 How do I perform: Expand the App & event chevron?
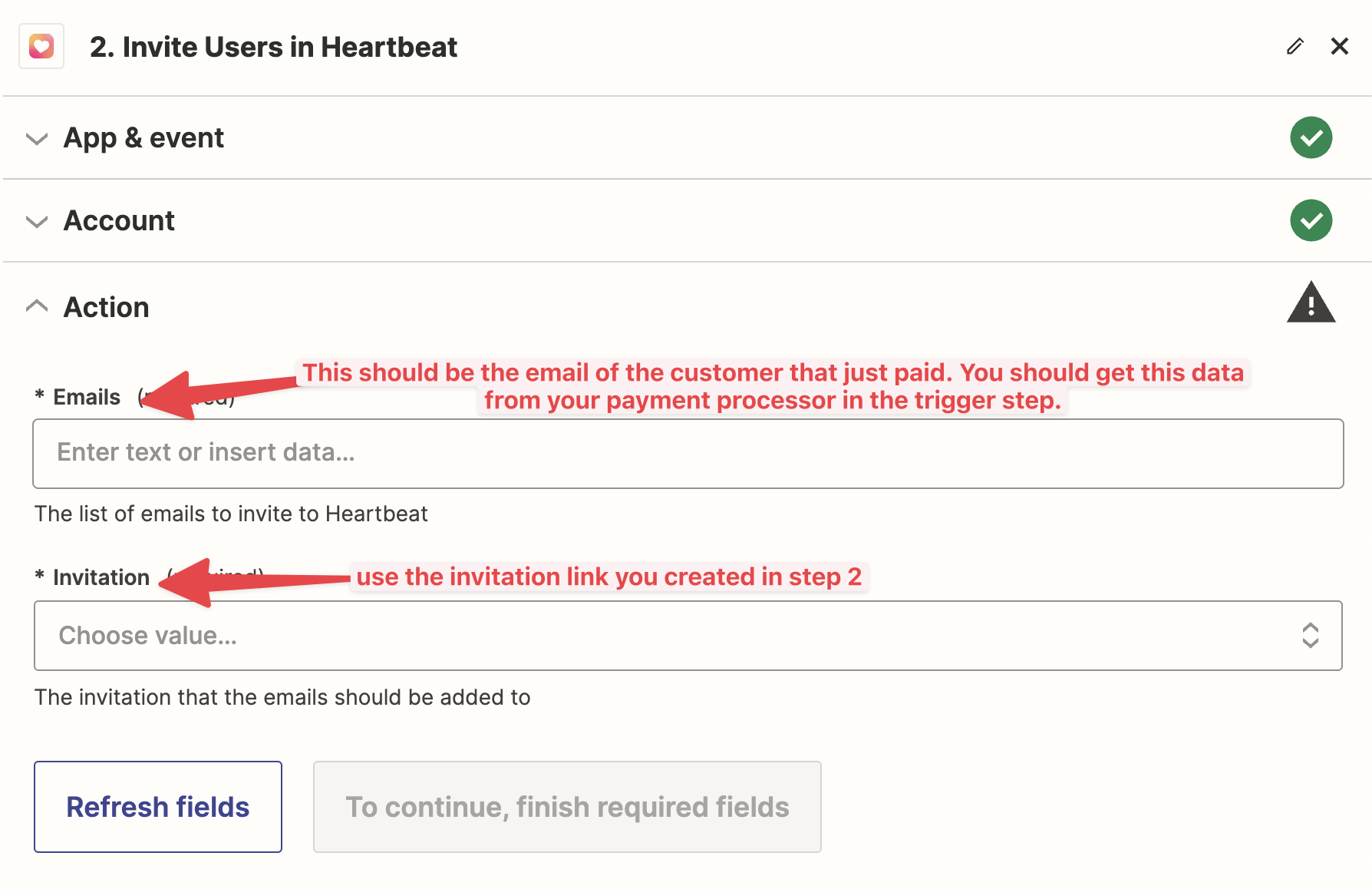coord(37,139)
